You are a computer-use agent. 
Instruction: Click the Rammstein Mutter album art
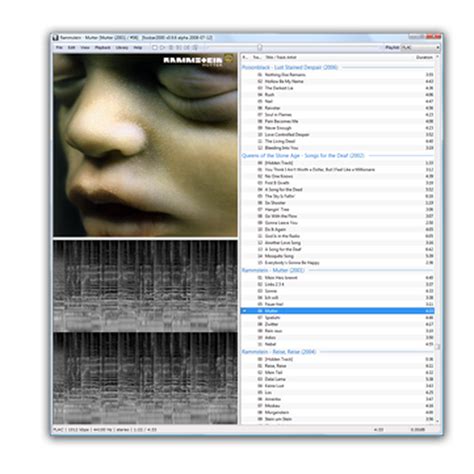145,145
